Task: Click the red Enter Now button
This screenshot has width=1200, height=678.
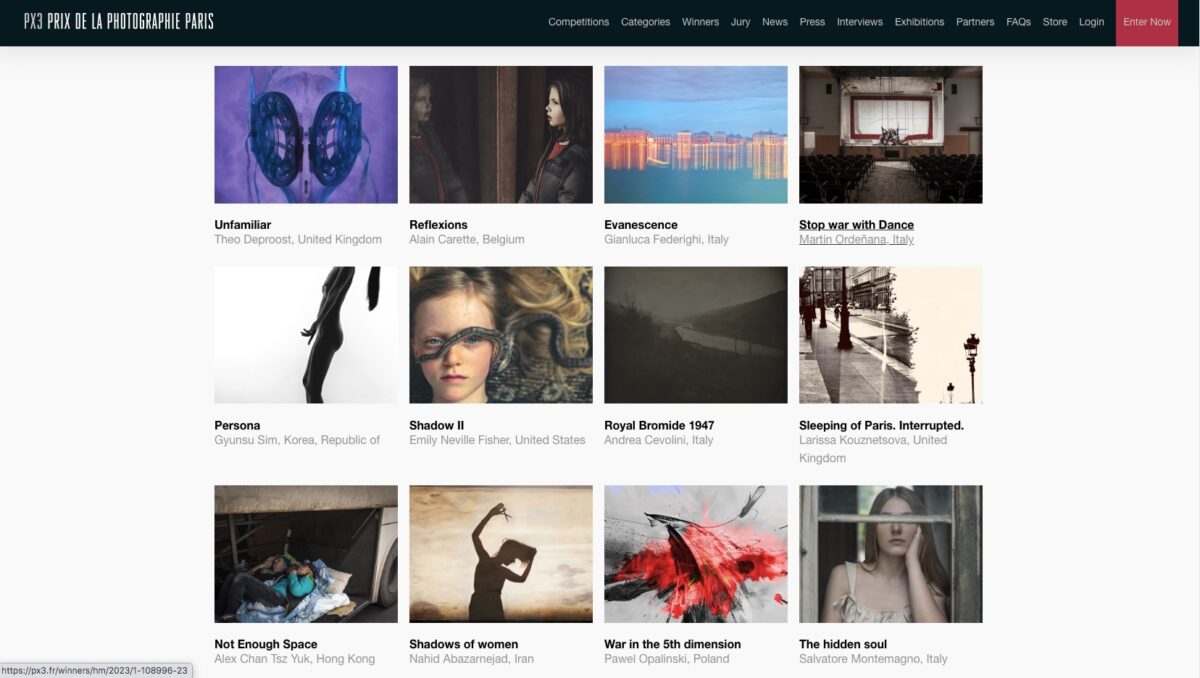Action: pyautogui.click(x=1147, y=22)
